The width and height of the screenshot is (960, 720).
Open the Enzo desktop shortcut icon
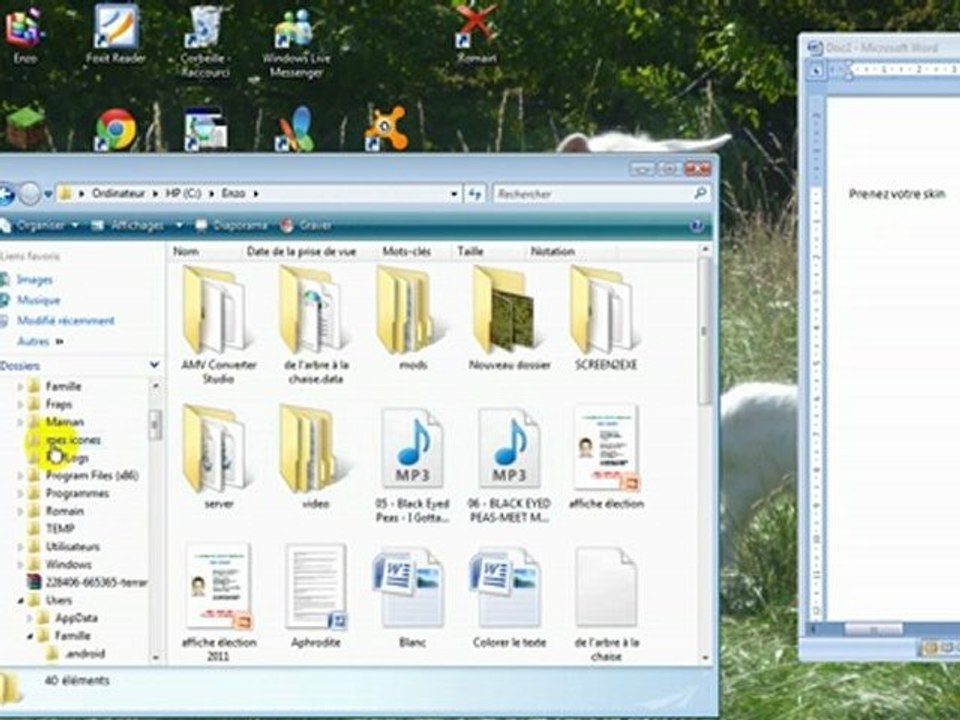(x=24, y=34)
